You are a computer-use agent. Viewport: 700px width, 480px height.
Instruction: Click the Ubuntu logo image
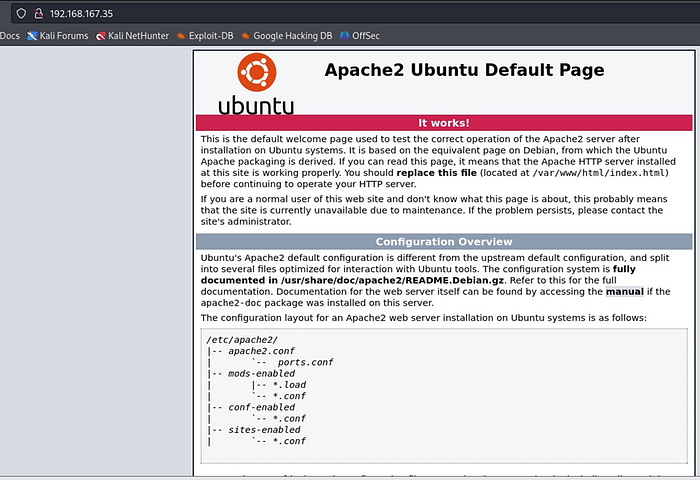click(256, 84)
